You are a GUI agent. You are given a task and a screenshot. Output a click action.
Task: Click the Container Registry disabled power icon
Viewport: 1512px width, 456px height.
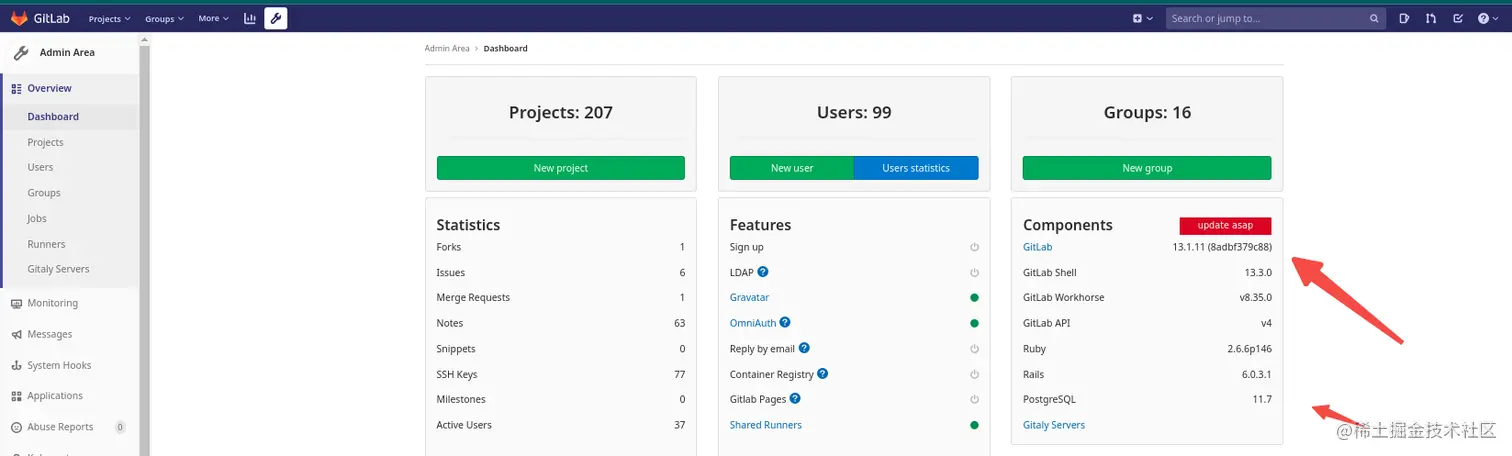(x=974, y=374)
